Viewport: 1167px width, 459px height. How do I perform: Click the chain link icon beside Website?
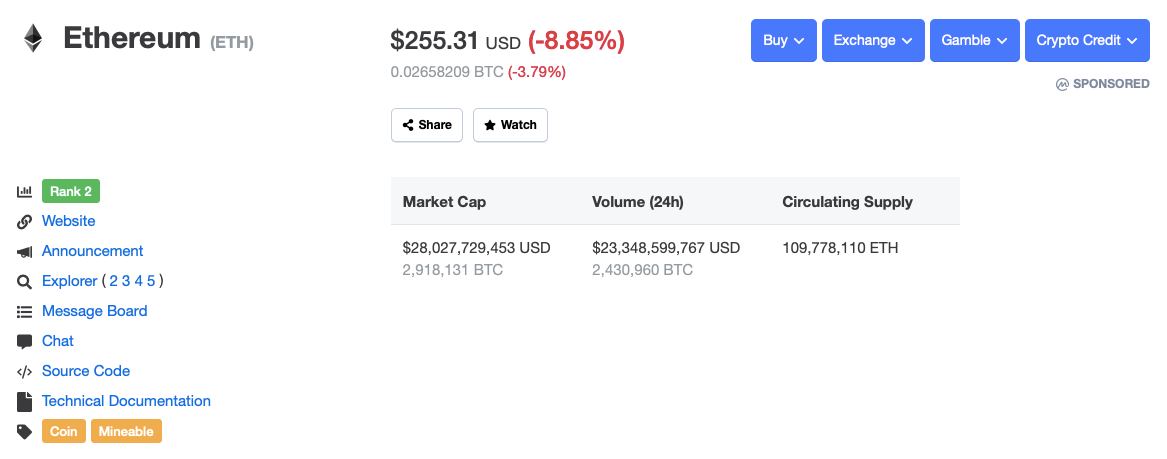pyautogui.click(x=25, y=221)
